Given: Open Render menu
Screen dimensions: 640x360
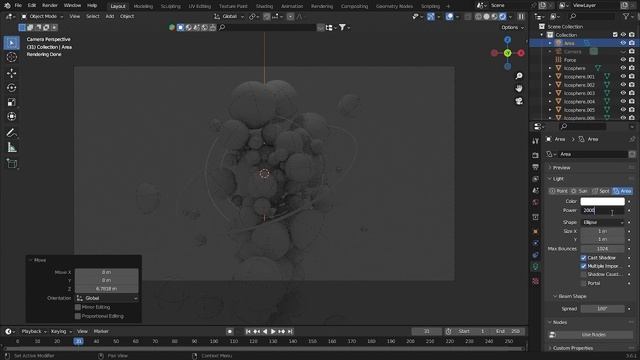Looking at the screenshot, I should pyautogui.click(x=50, y=6).
